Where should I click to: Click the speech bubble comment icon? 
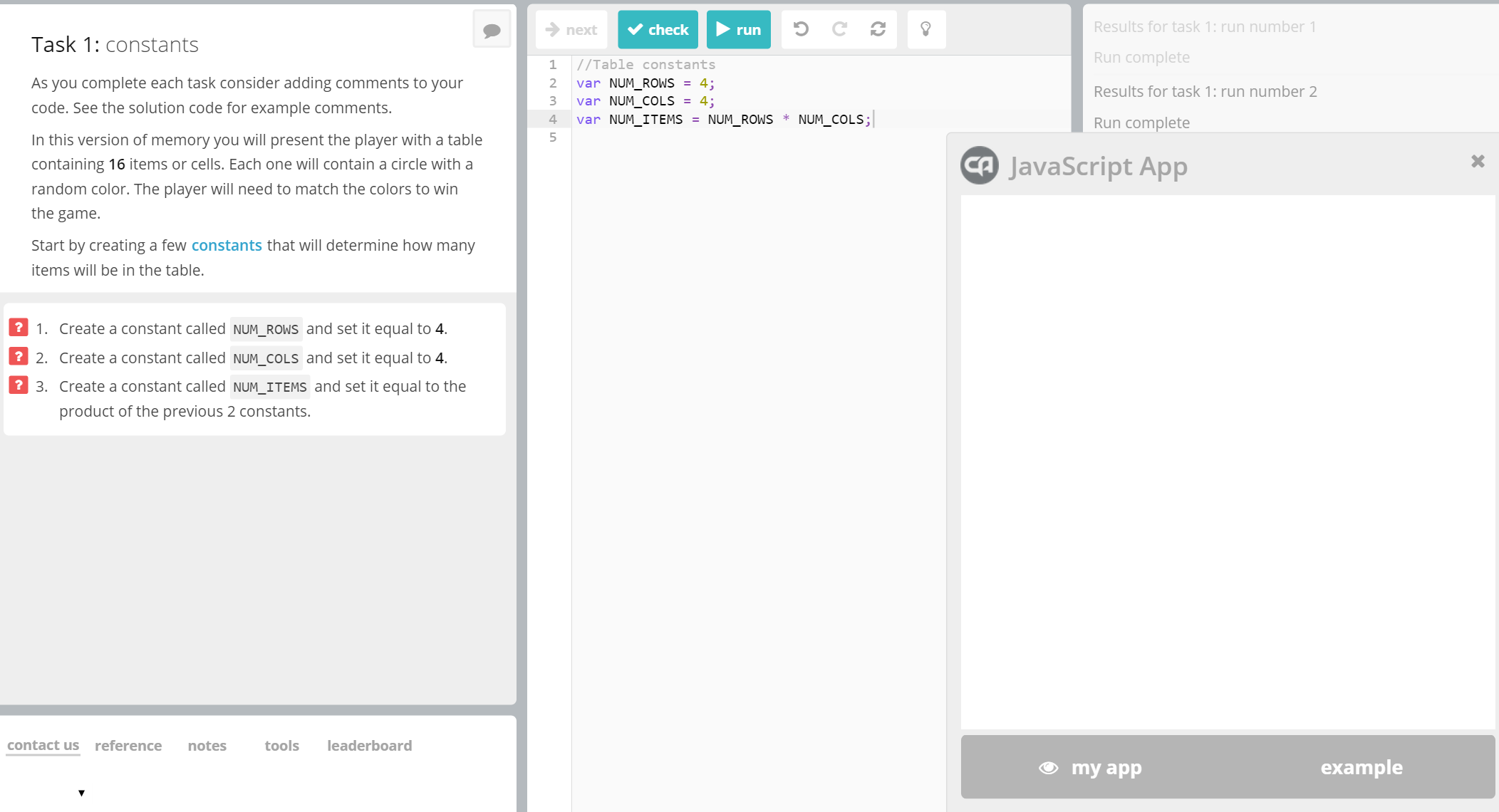click(492, 30)
